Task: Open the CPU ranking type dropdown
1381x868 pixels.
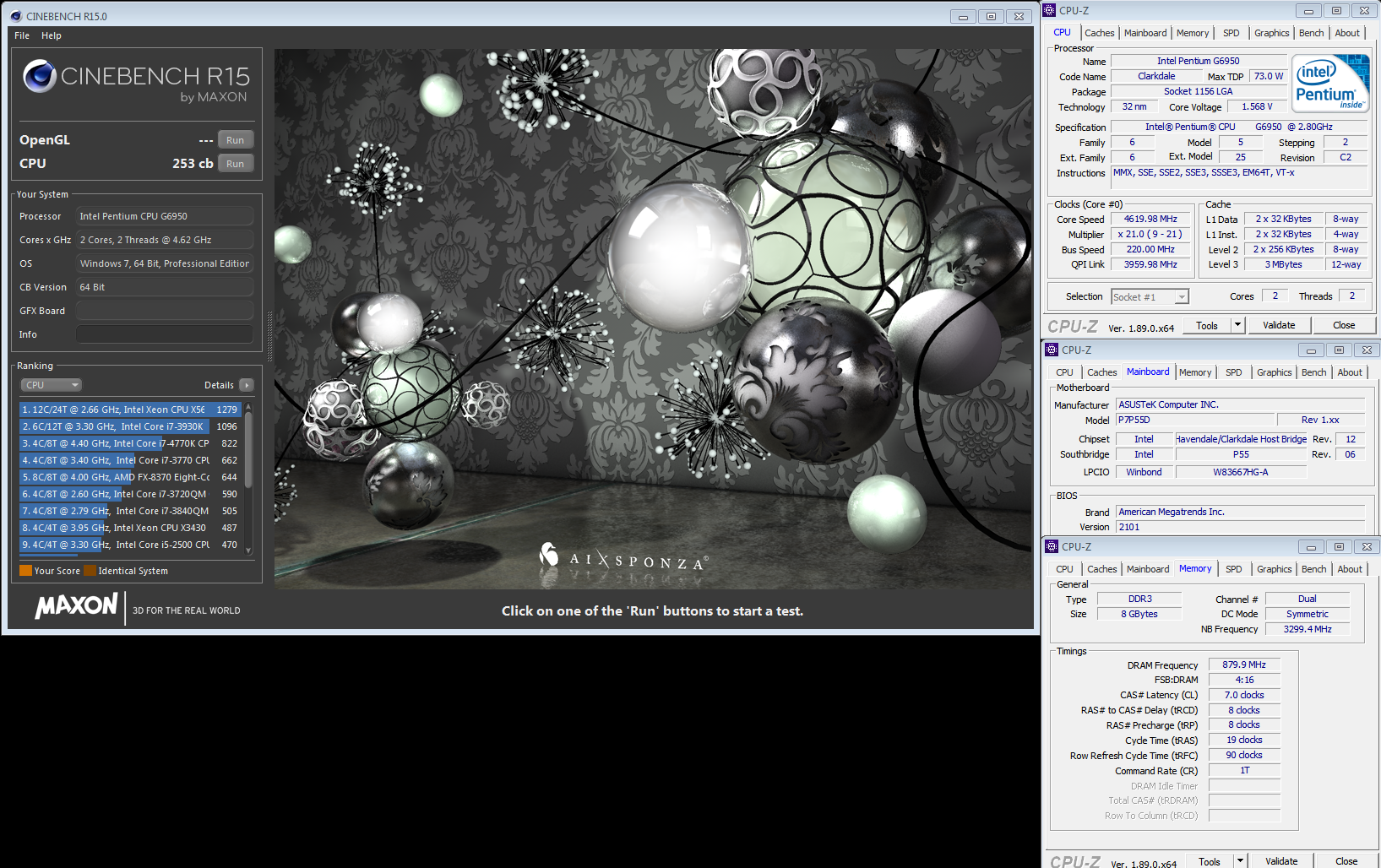Action: coord(51,385)
